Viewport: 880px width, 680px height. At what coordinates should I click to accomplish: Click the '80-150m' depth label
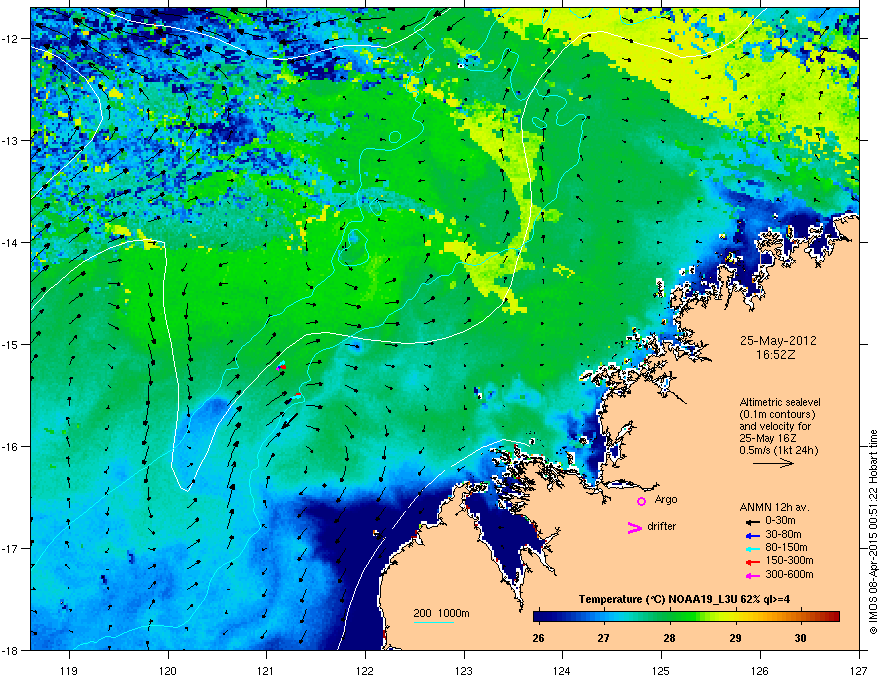(786, 548)
